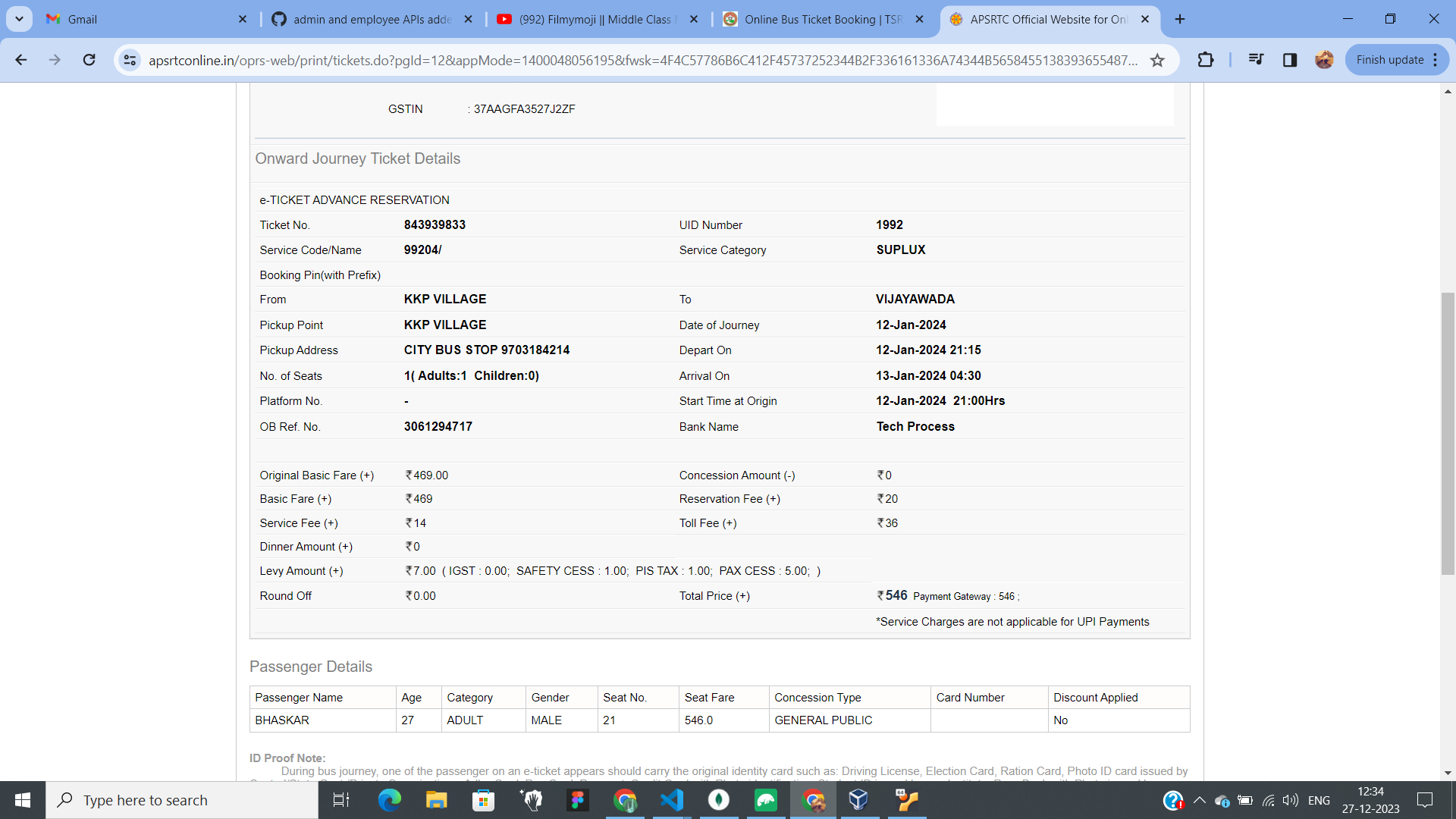
Task: Open the Extensions puzzle icon
Action: (1205, 60)
